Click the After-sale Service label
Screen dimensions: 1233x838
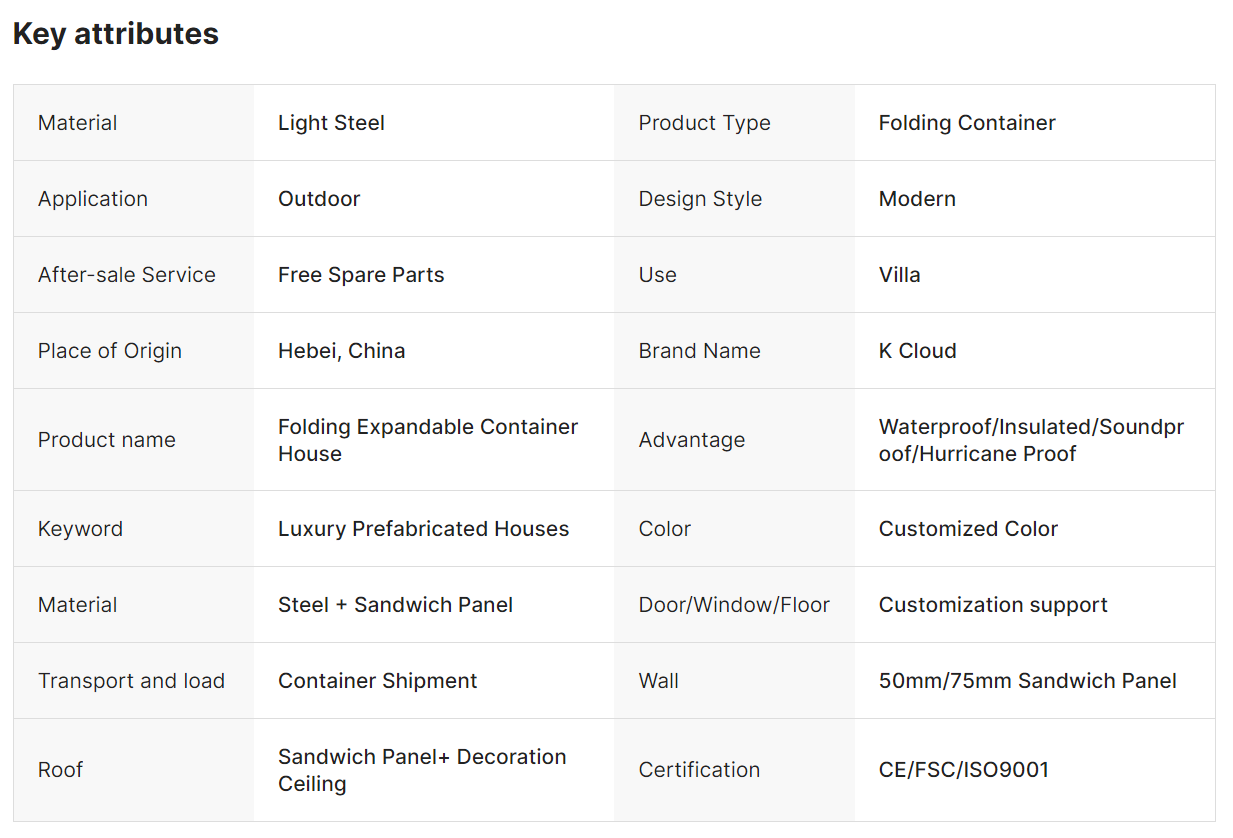pyautogui.click(x=127, y=275)
